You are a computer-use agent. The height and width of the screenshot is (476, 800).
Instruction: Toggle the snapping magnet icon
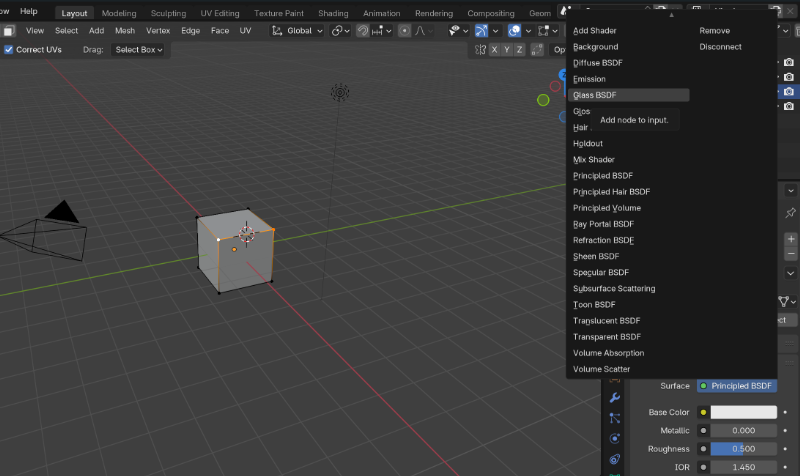click(x=362, y=31)
